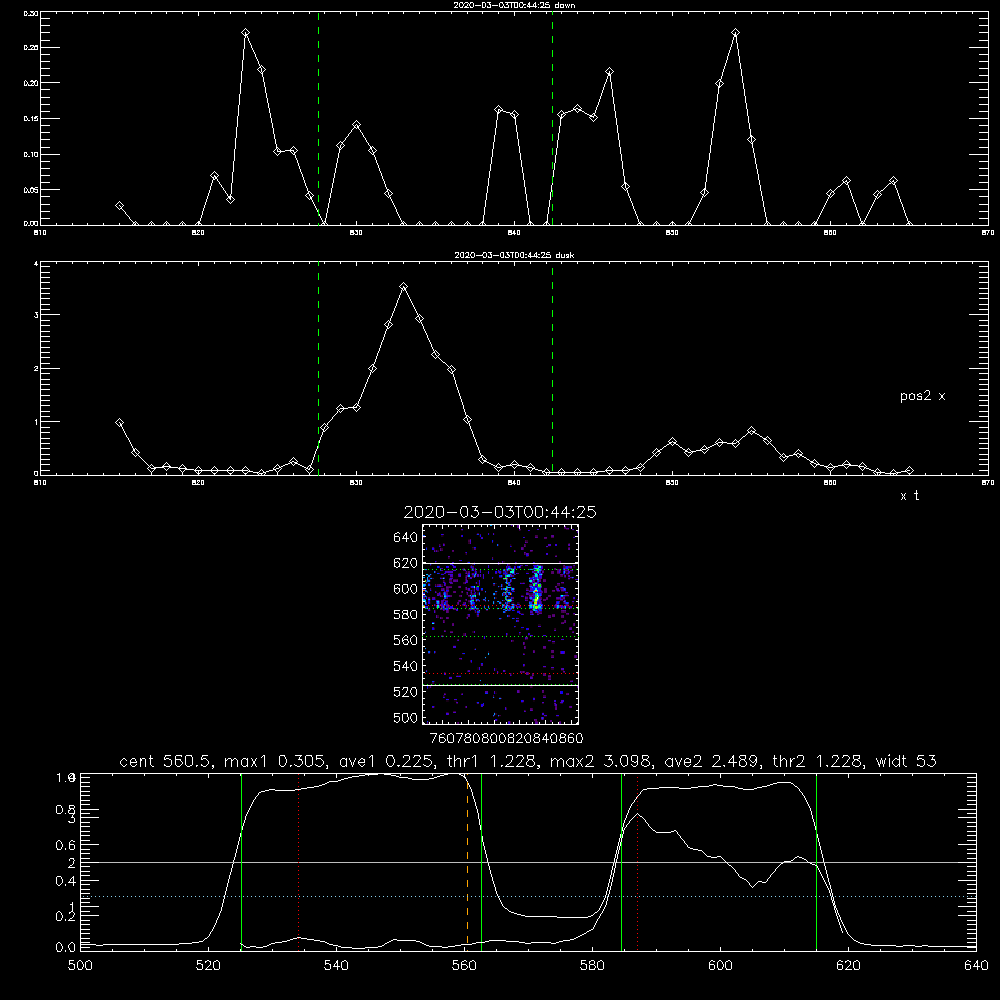Image resolution: width=1000 pixels, height=1000 pixels.
Task: Click the heatmap y-axis label 540
Action: tap(405, 666)
